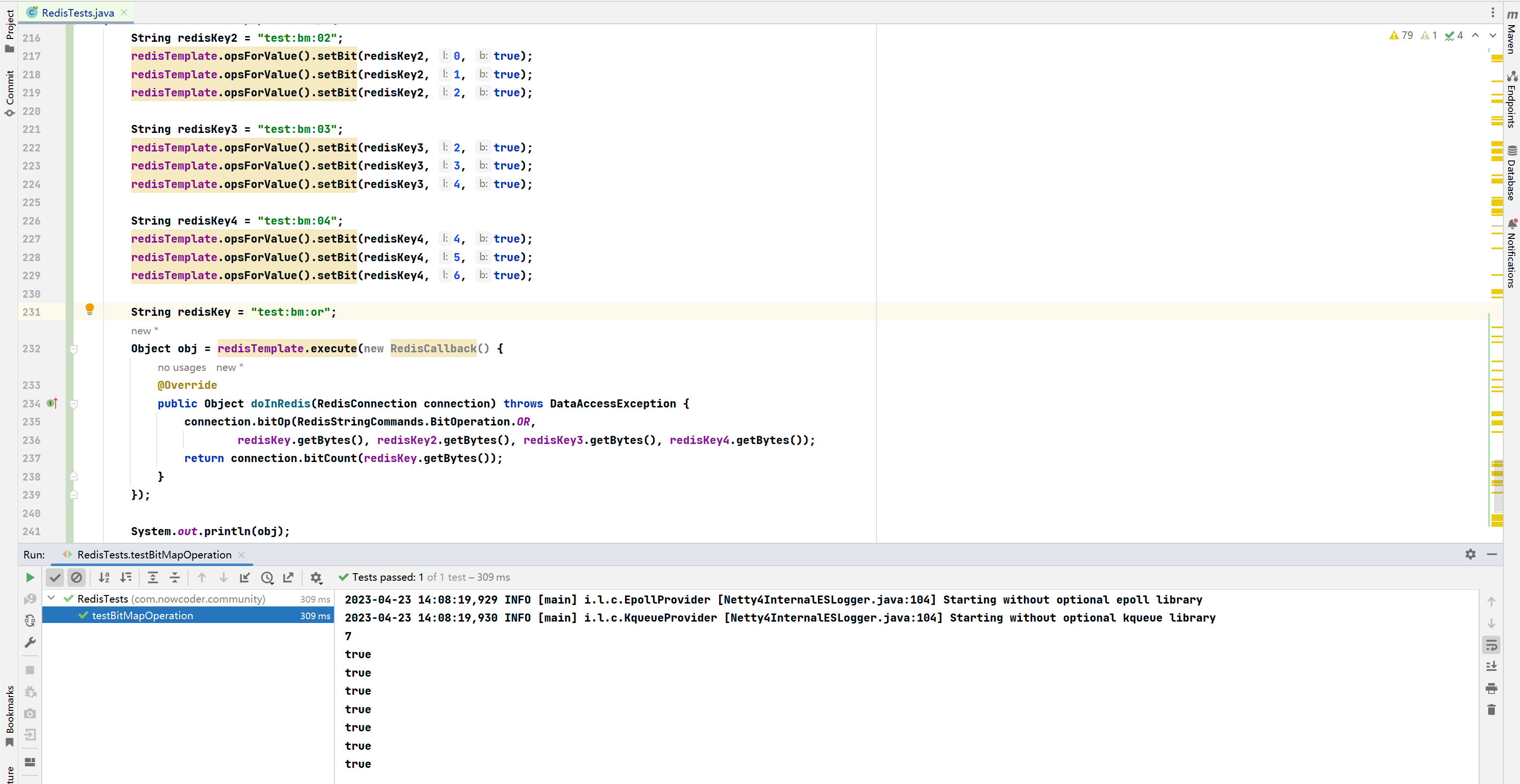Open run configuration wrench icon

click(30, 642)
